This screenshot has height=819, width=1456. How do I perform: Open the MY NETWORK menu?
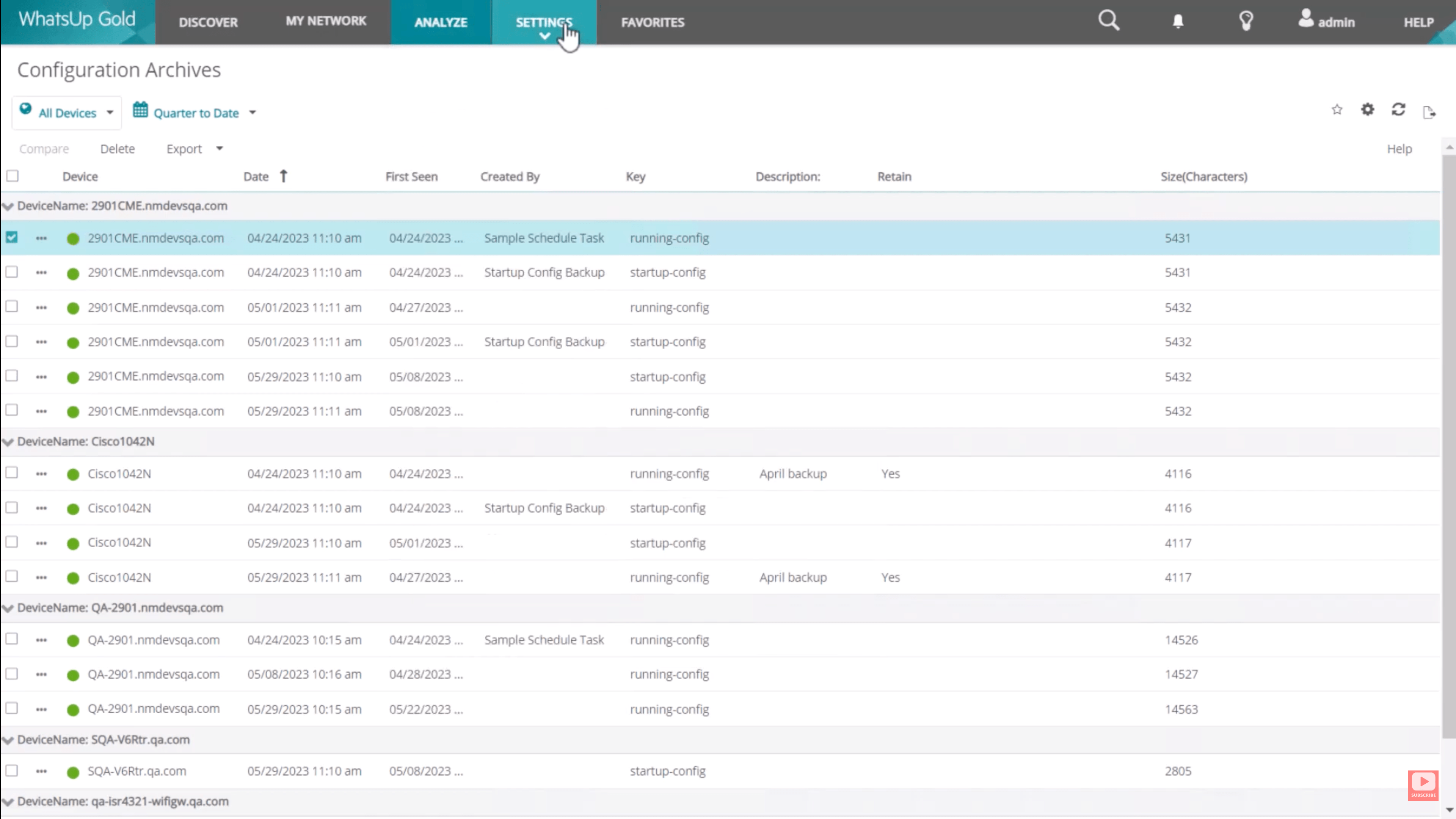[x=326, y=22]
